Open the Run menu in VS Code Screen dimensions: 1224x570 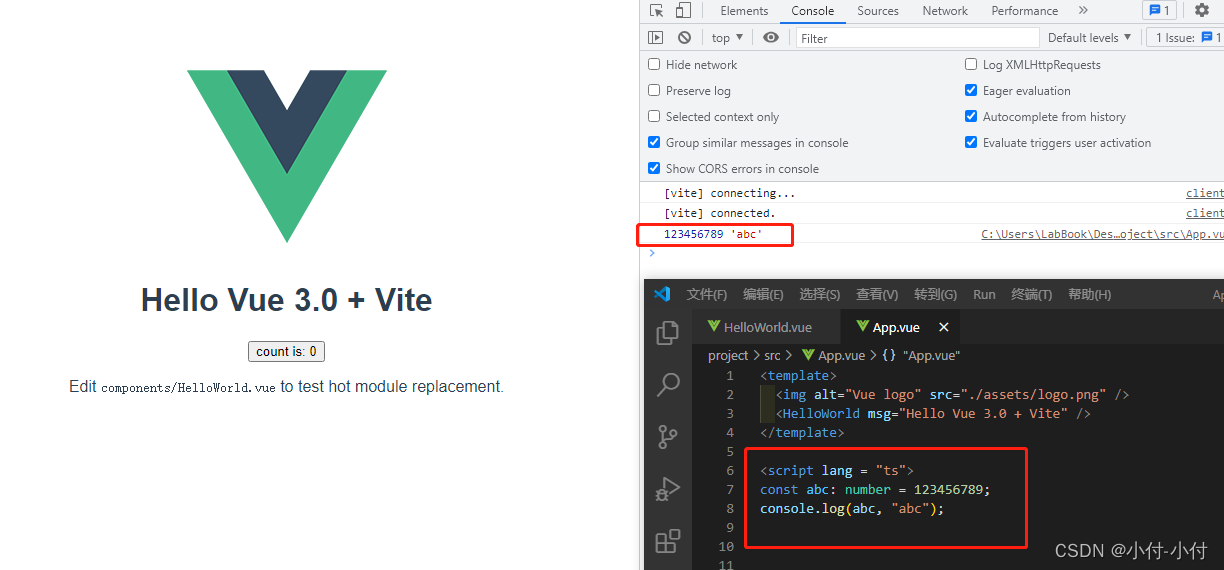click(x=984, y=294)
